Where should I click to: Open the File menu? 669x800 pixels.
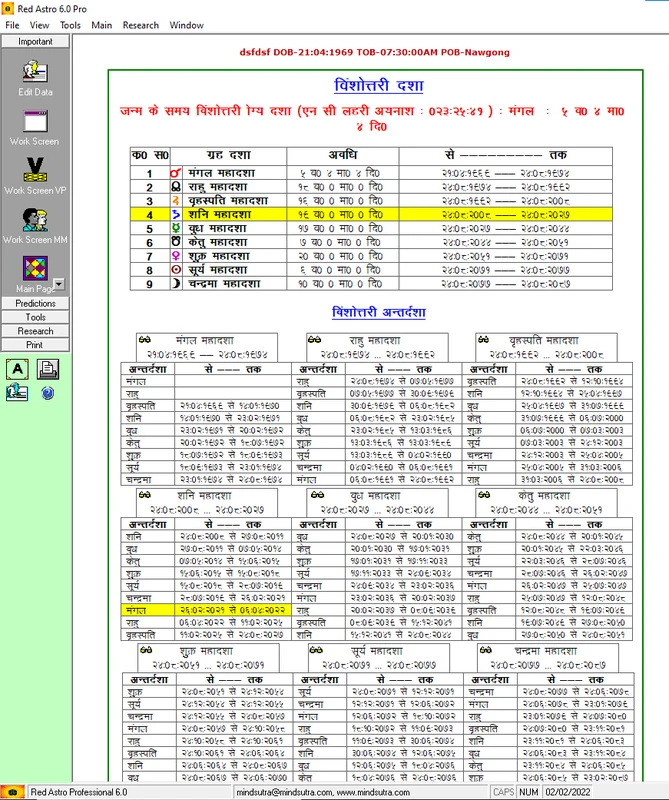coord(12,25)
